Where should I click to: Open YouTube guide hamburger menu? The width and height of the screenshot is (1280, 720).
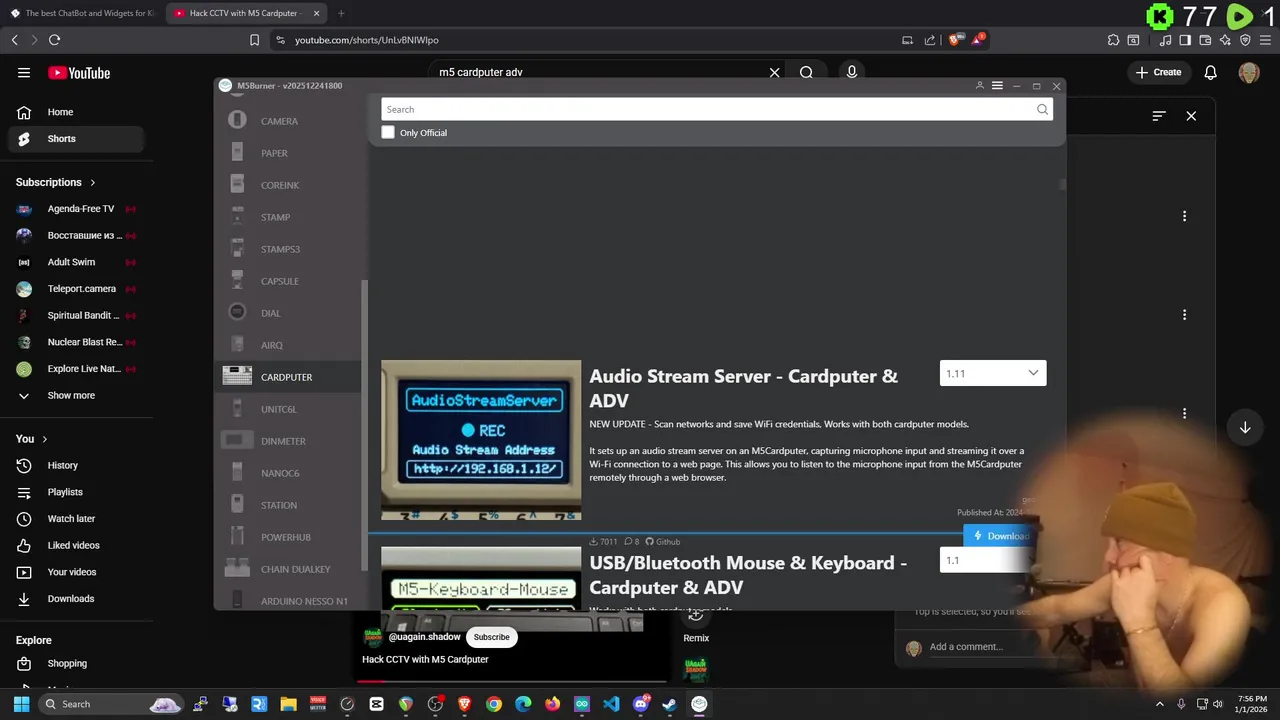[24, 72]
